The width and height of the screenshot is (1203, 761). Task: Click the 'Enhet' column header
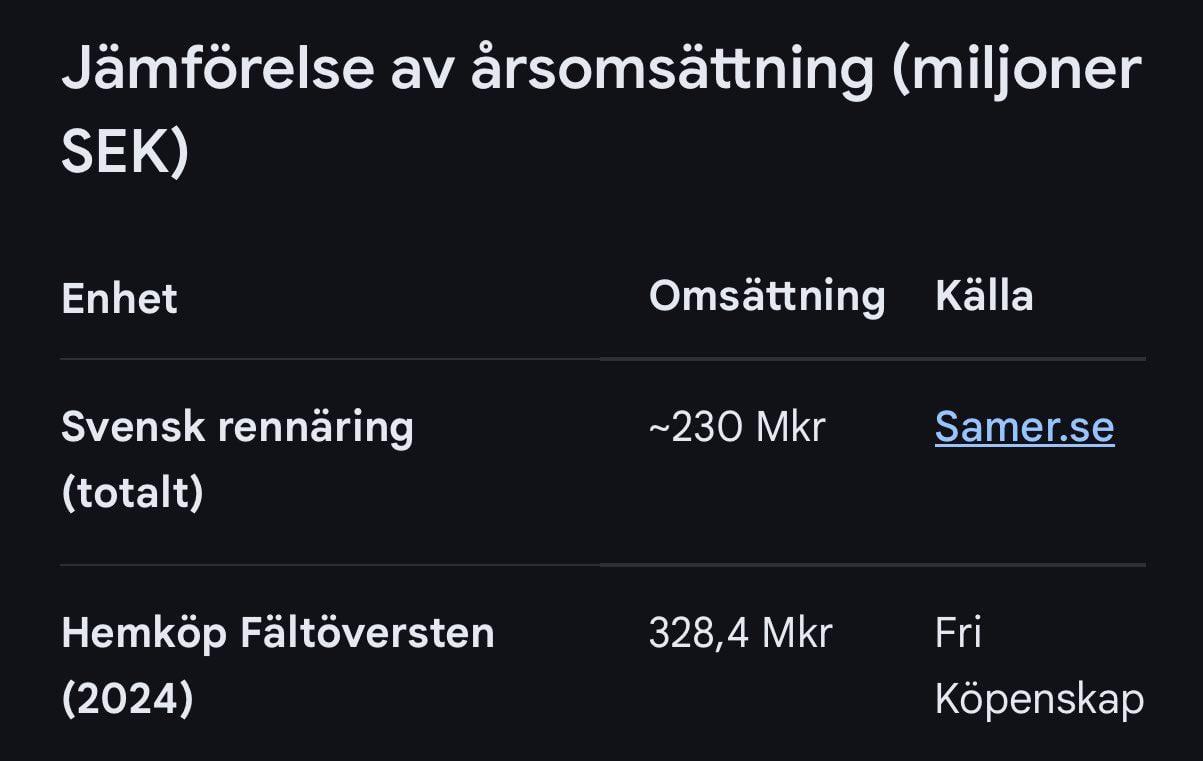[119, 299]
